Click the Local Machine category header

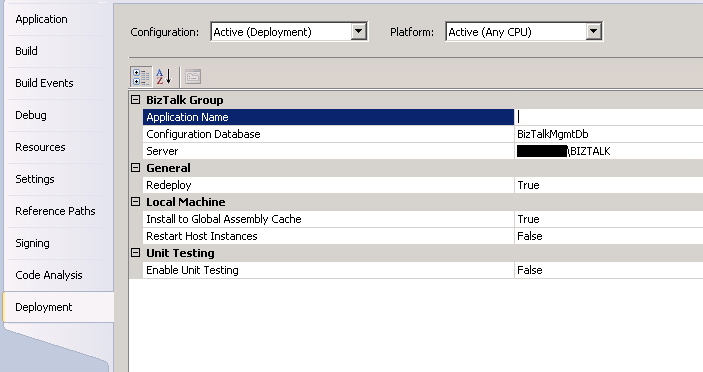[x=186, y=202]
